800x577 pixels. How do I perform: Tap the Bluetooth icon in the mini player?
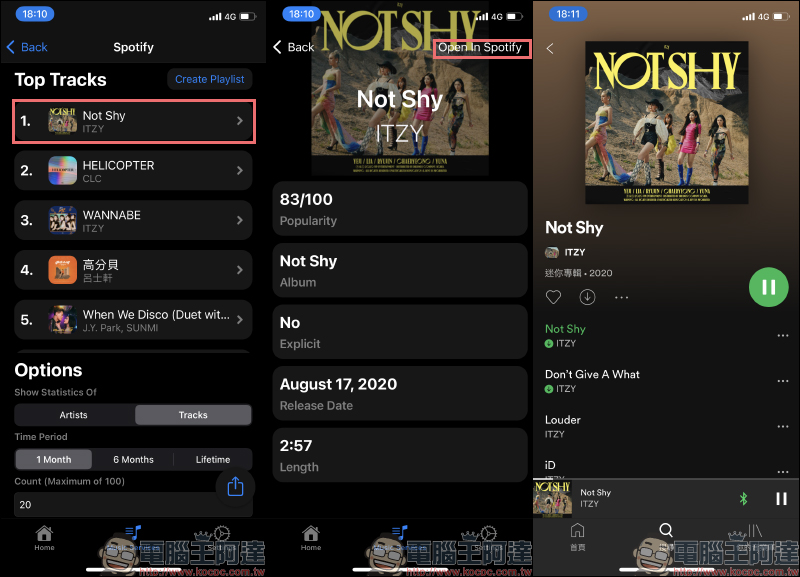pos(743,498)
